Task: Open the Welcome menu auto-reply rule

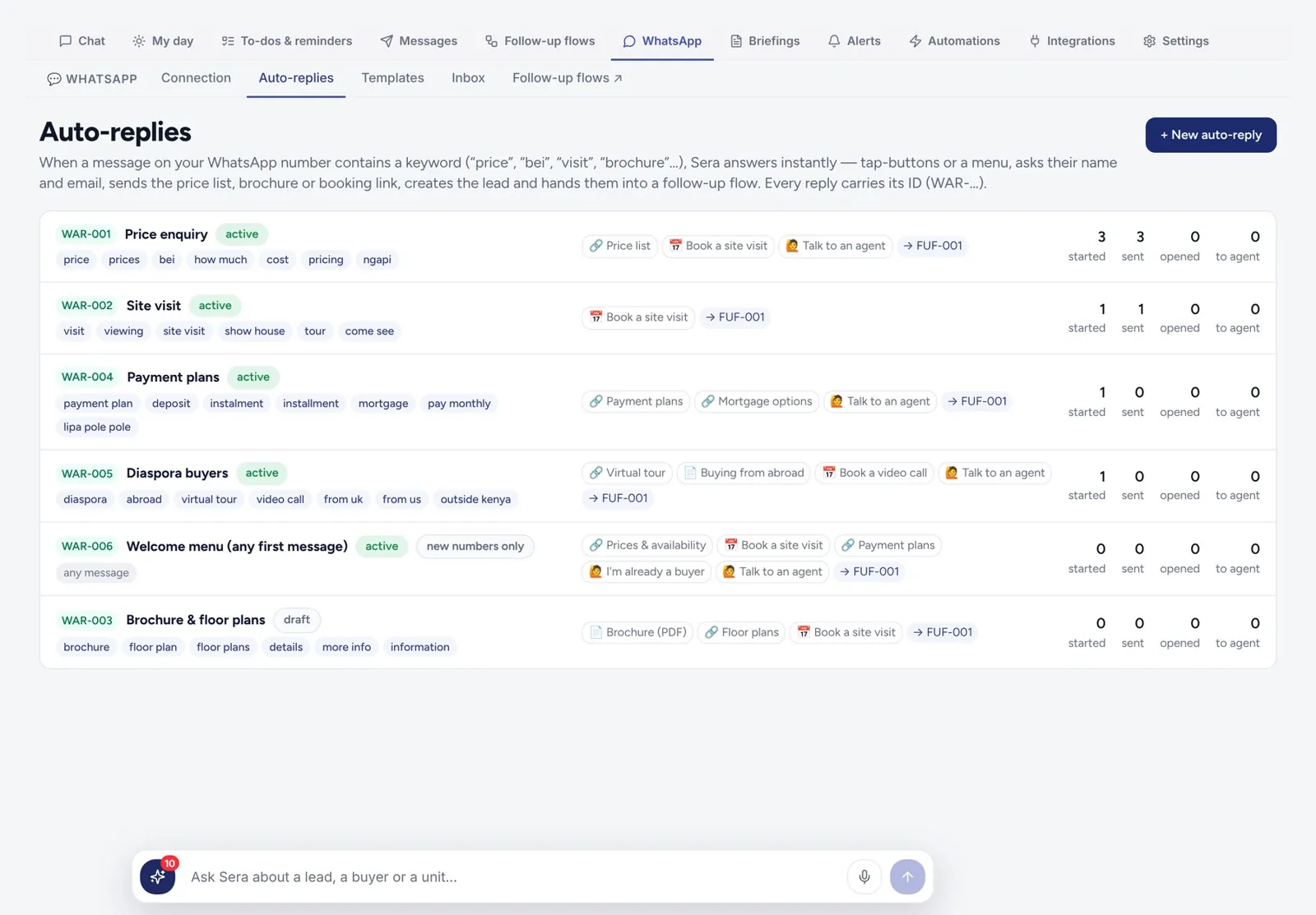Action: click(658, 559)
